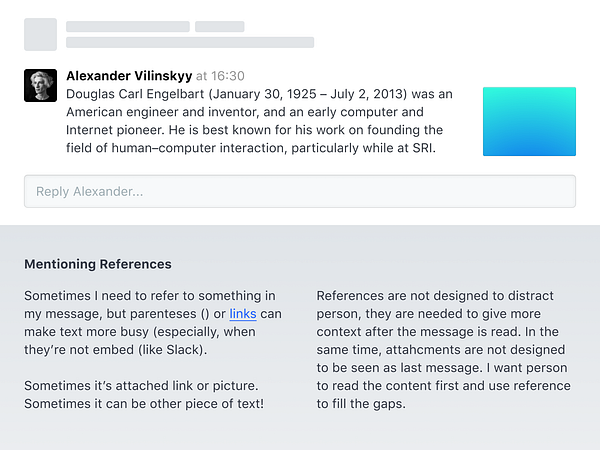Click the gray placeholder avatar square

pyautogui.click(x=40, y=34)
